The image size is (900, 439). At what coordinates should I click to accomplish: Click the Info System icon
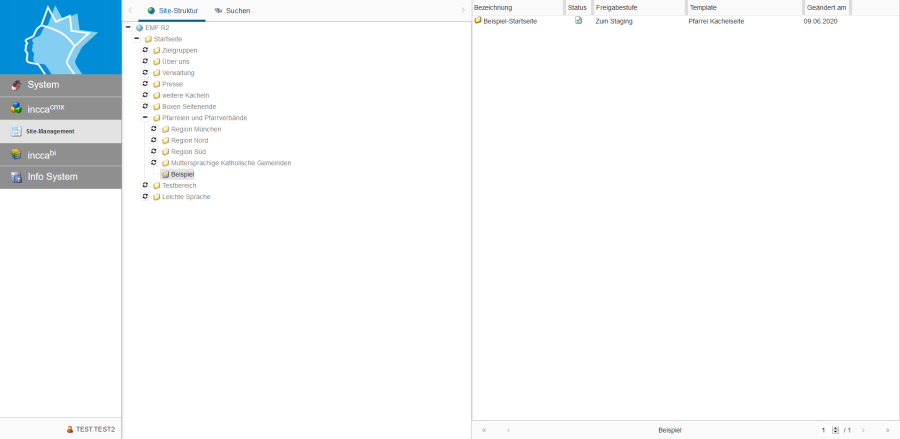16,177
